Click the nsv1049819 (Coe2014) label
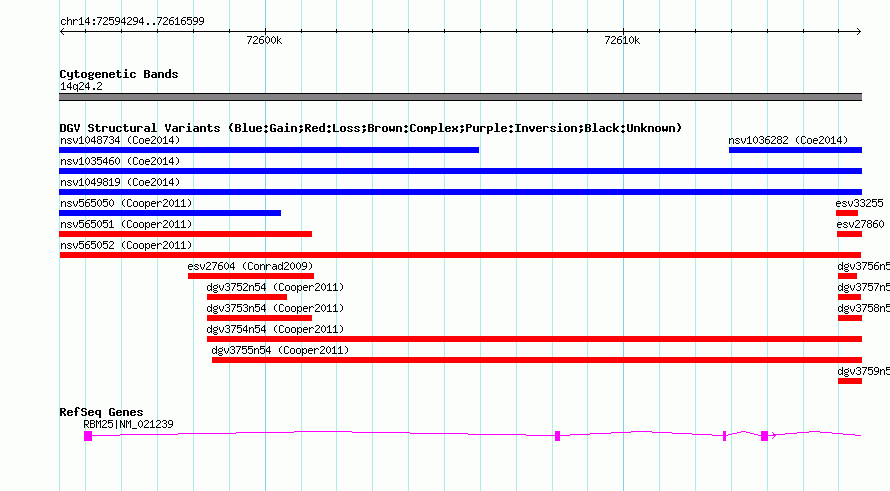Screen dimensions: 890x491 pos(120,182)
